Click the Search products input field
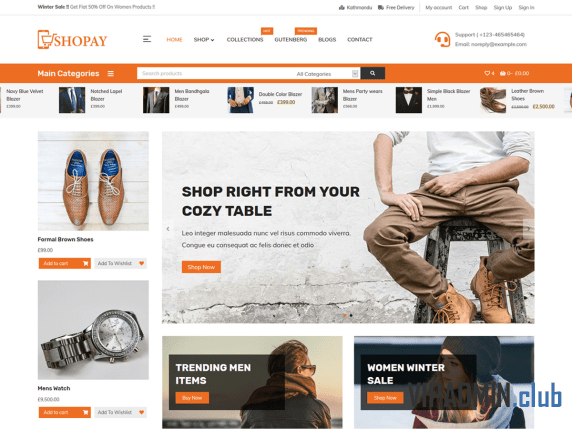The width and height of the screenshot is (572, 429). click(x=215, y=73)
